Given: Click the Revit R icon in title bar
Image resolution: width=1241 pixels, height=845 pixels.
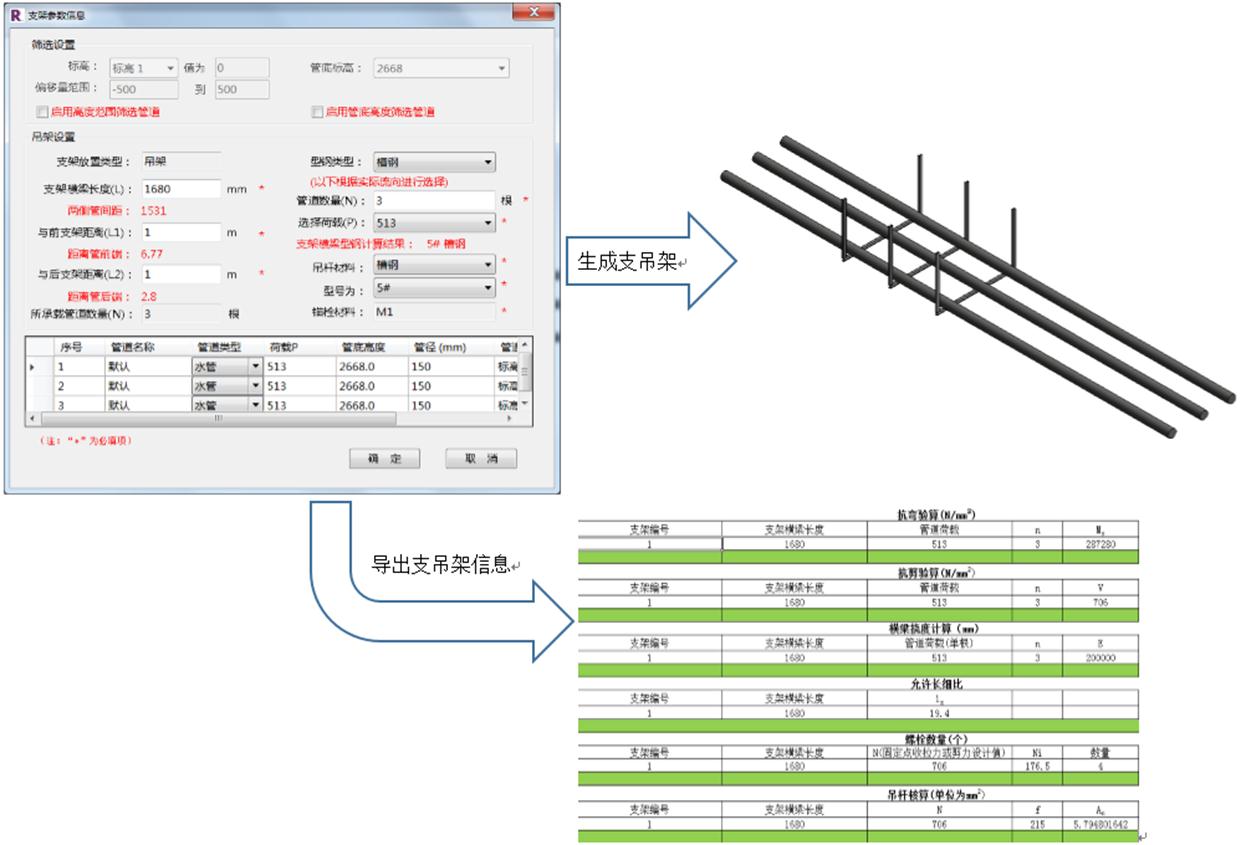Looking at the screenshot, I should point(15,16).
